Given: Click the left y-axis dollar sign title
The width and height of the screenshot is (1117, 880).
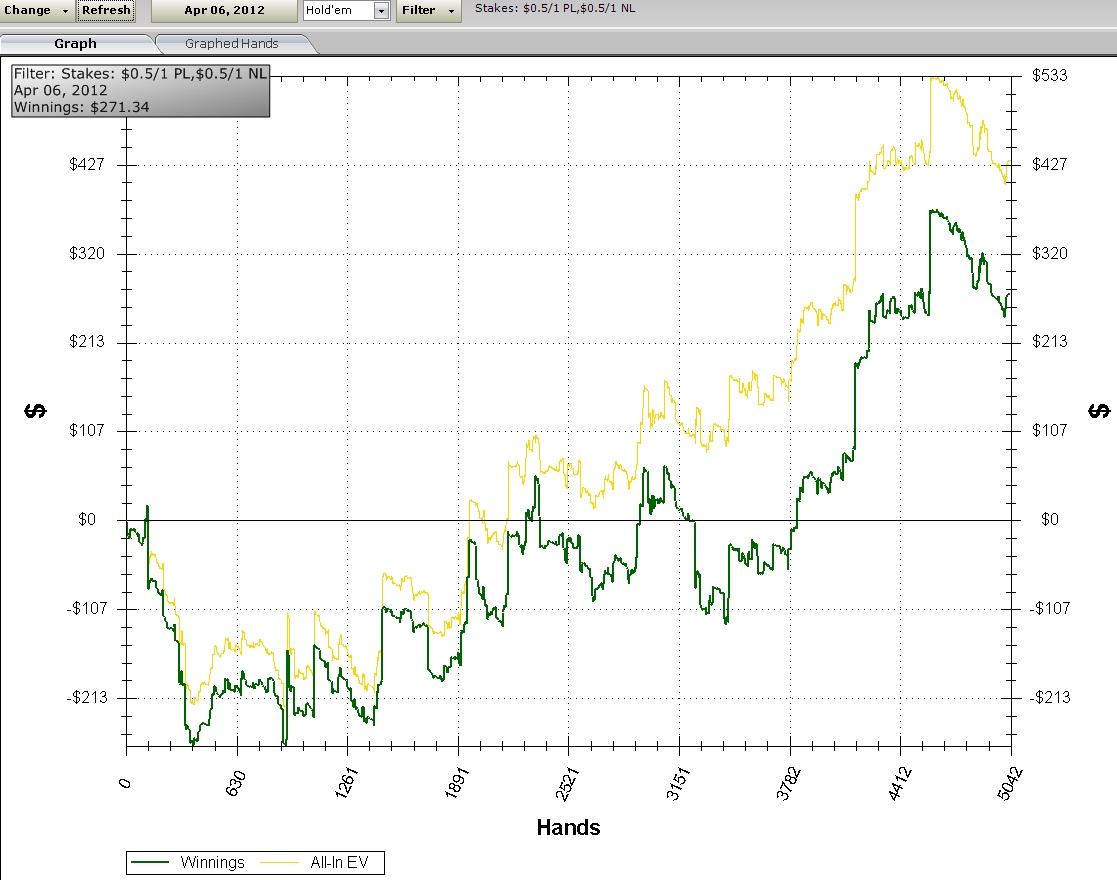Looking at the screenshot, I should tap(33, 411).
